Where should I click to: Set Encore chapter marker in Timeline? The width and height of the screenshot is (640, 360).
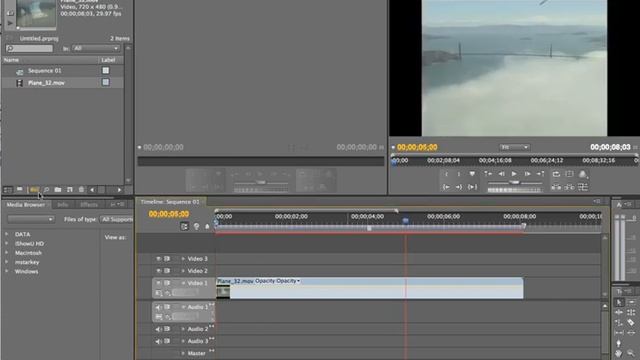tap(196, 226)
